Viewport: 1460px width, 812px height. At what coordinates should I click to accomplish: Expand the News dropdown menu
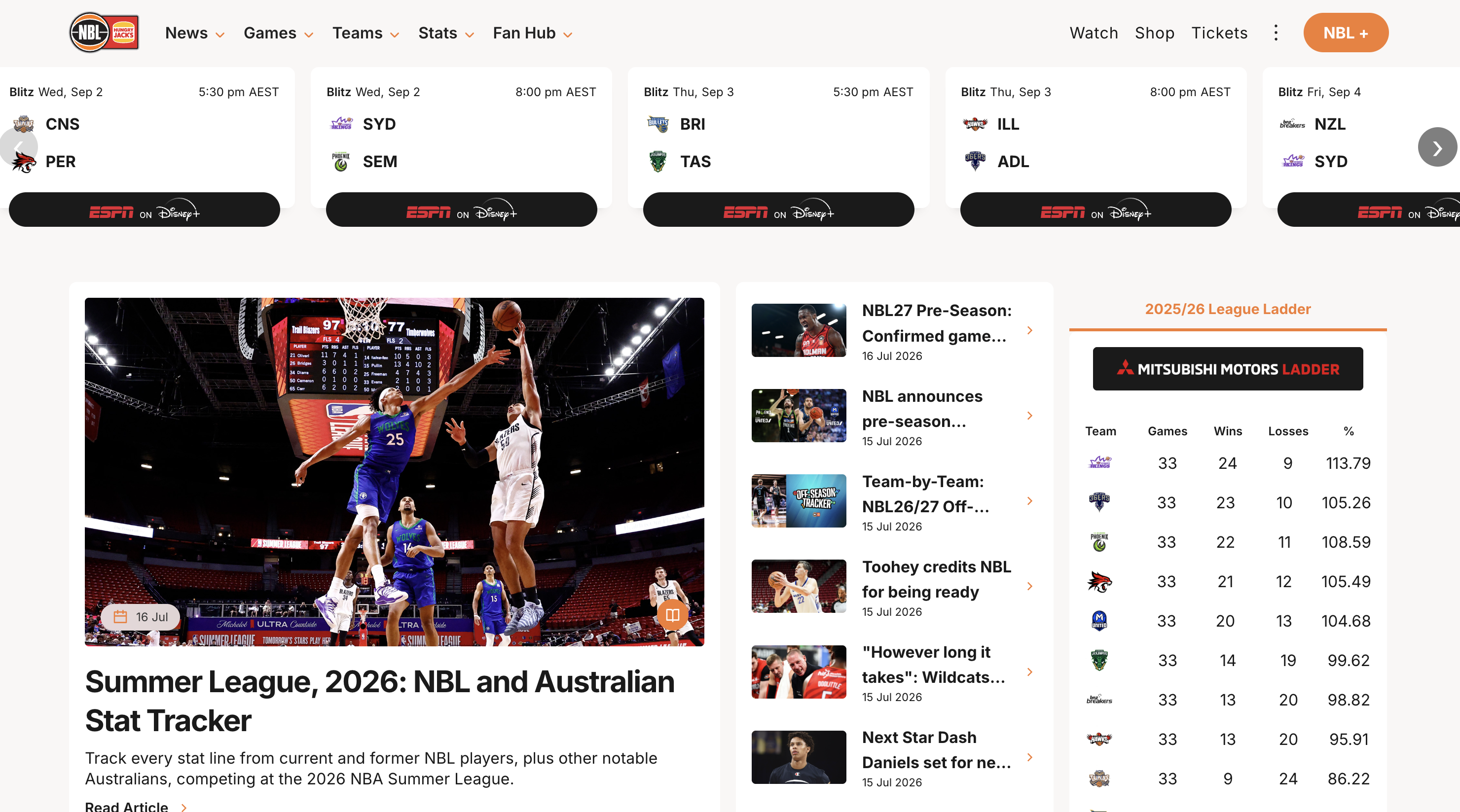[x=194, y=33]
